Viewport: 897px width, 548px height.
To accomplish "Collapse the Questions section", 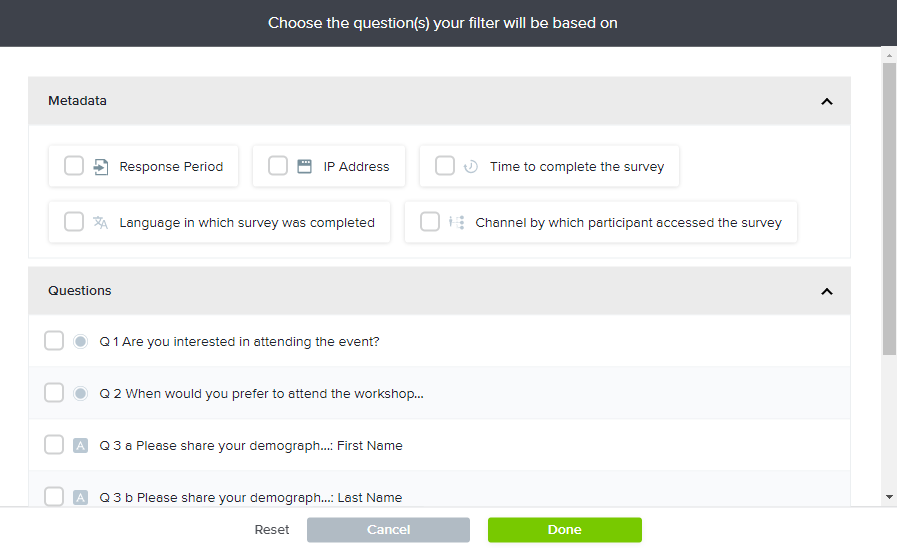I will point(826,291).
